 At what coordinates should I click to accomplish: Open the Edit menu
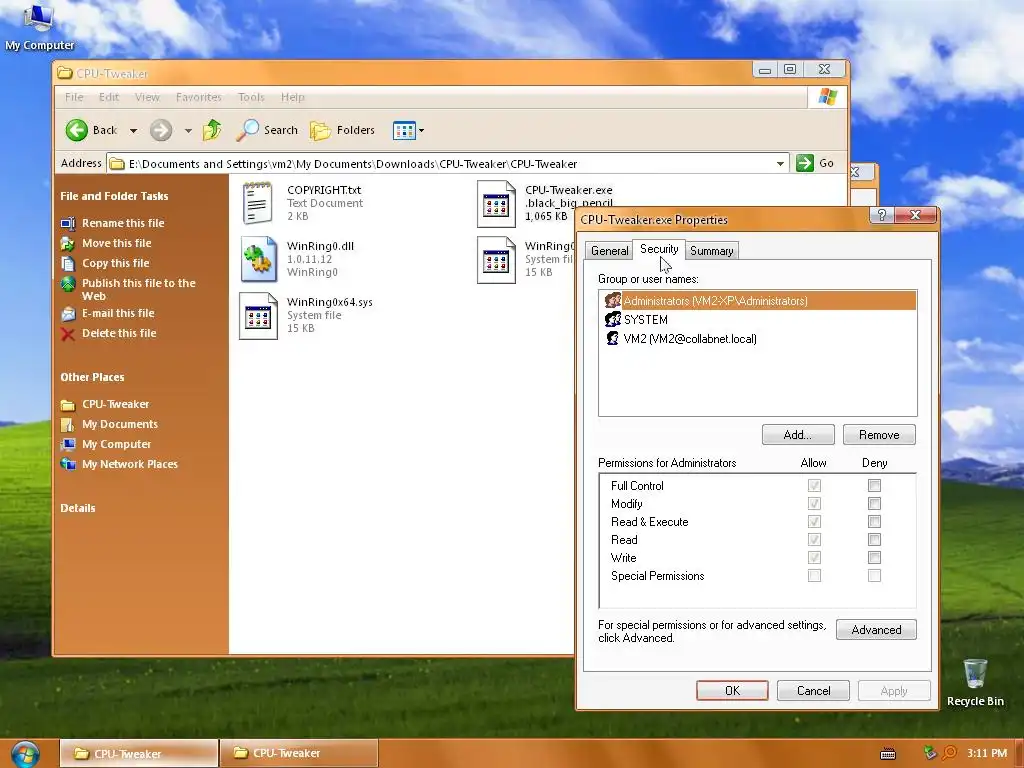(109, 97)
